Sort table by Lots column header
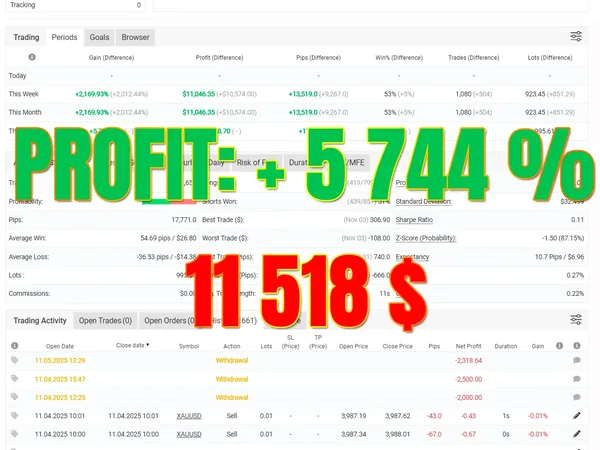Image resolution: width=600 pixels, height=450 pixels. coord(266,346)
